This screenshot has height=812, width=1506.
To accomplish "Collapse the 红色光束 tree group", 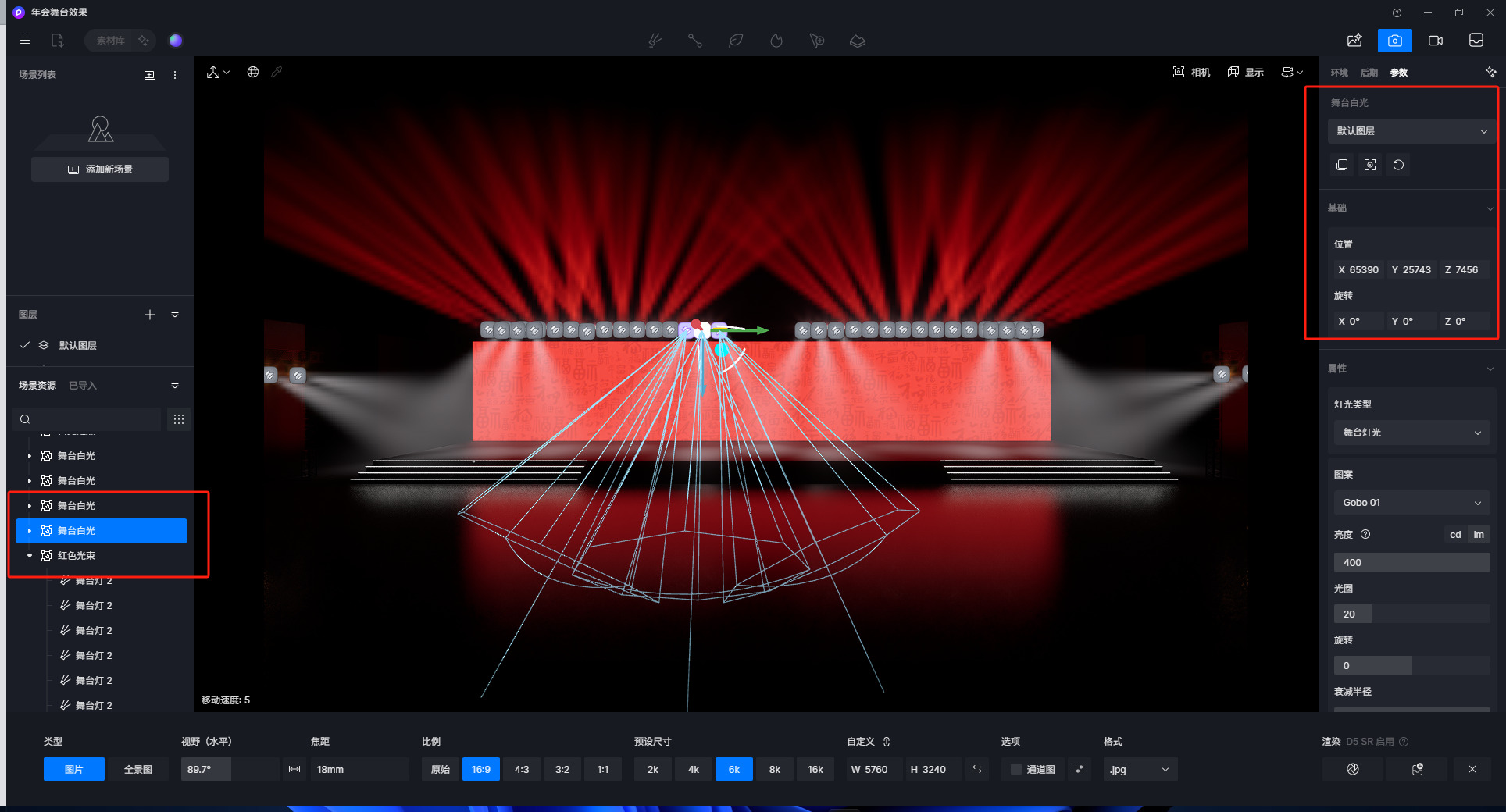I will (30, 556).
